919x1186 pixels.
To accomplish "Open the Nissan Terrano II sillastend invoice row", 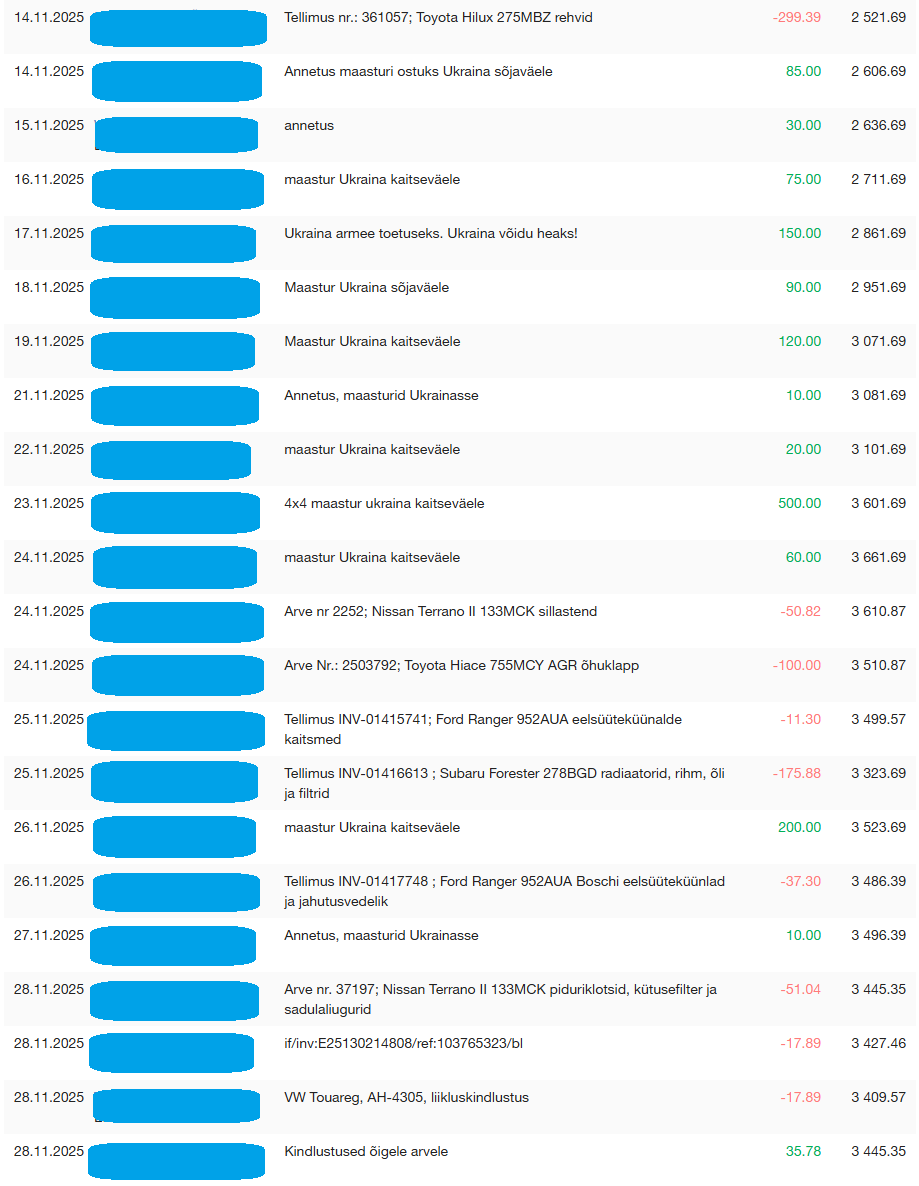I will [x=440, y=612].
